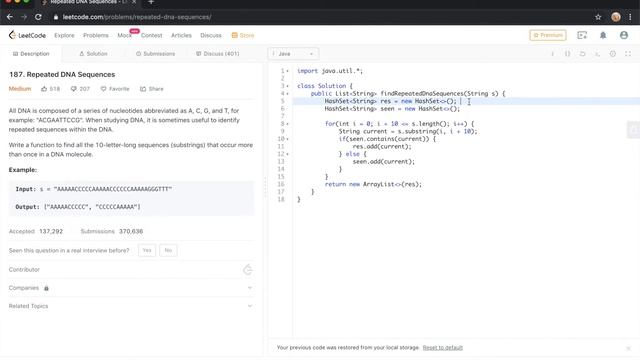The image size is (640, 360).
Task: Open the editor settings gear icon
Action: pos(613,54)
